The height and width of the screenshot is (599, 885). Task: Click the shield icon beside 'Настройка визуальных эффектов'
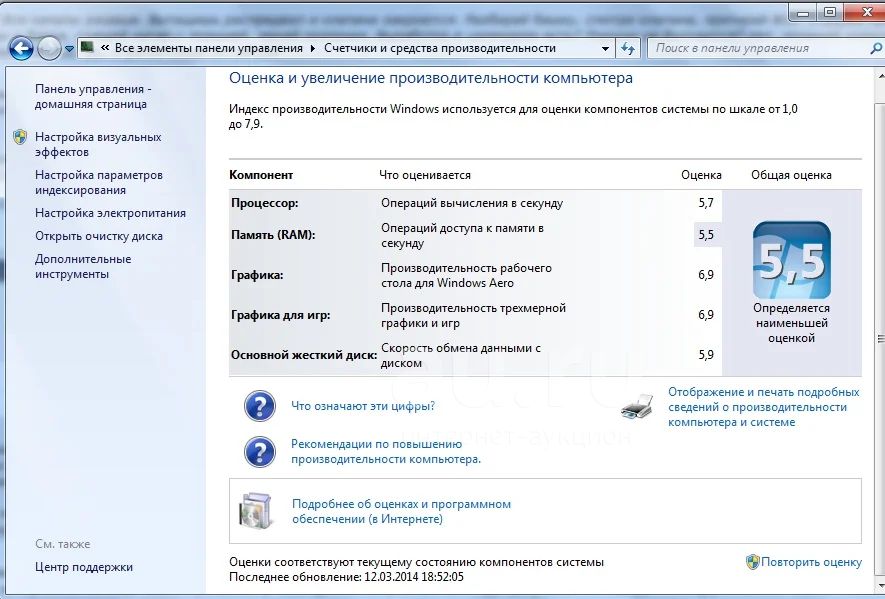[20, 137]
